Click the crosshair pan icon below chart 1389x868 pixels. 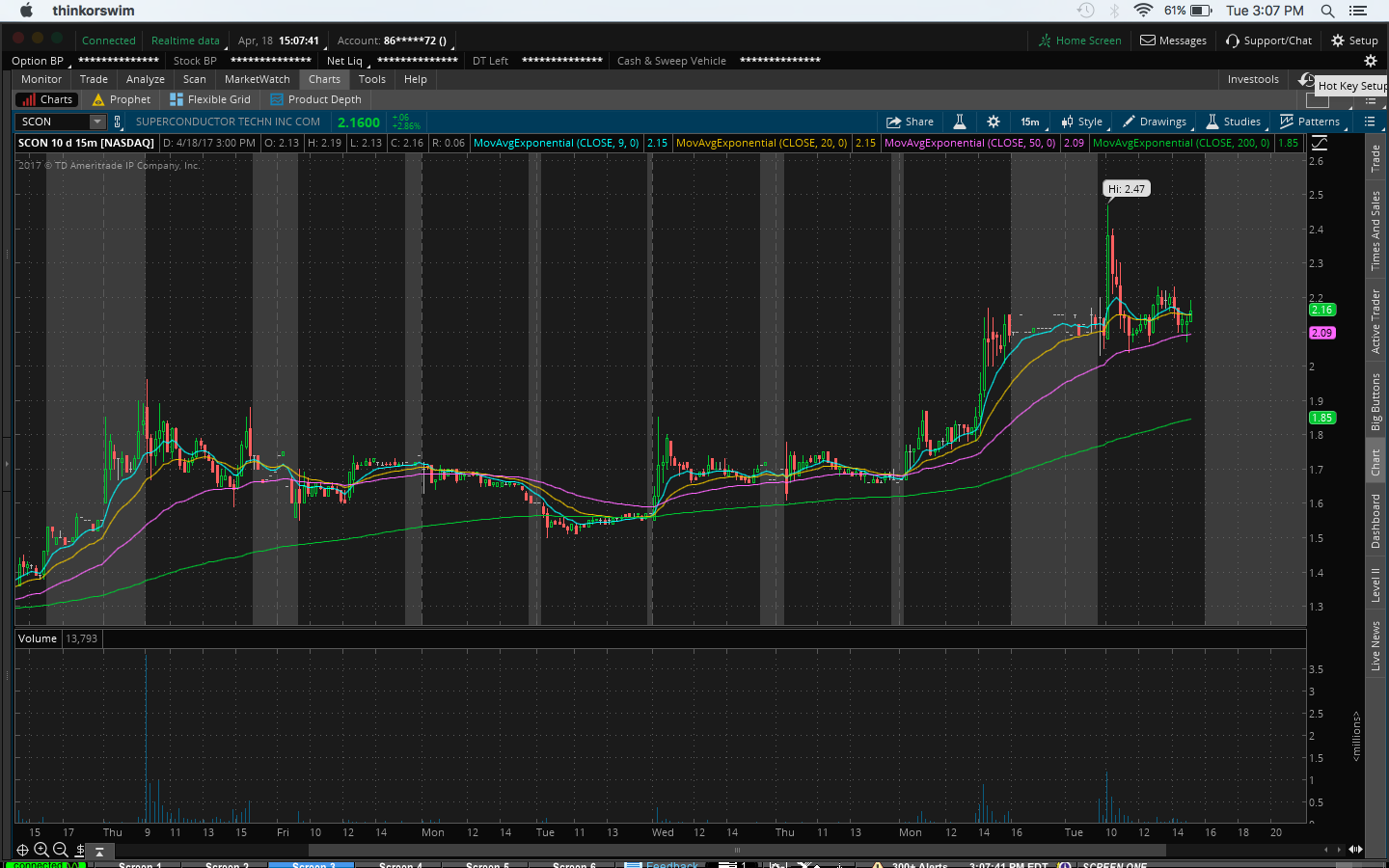(22, 850)
